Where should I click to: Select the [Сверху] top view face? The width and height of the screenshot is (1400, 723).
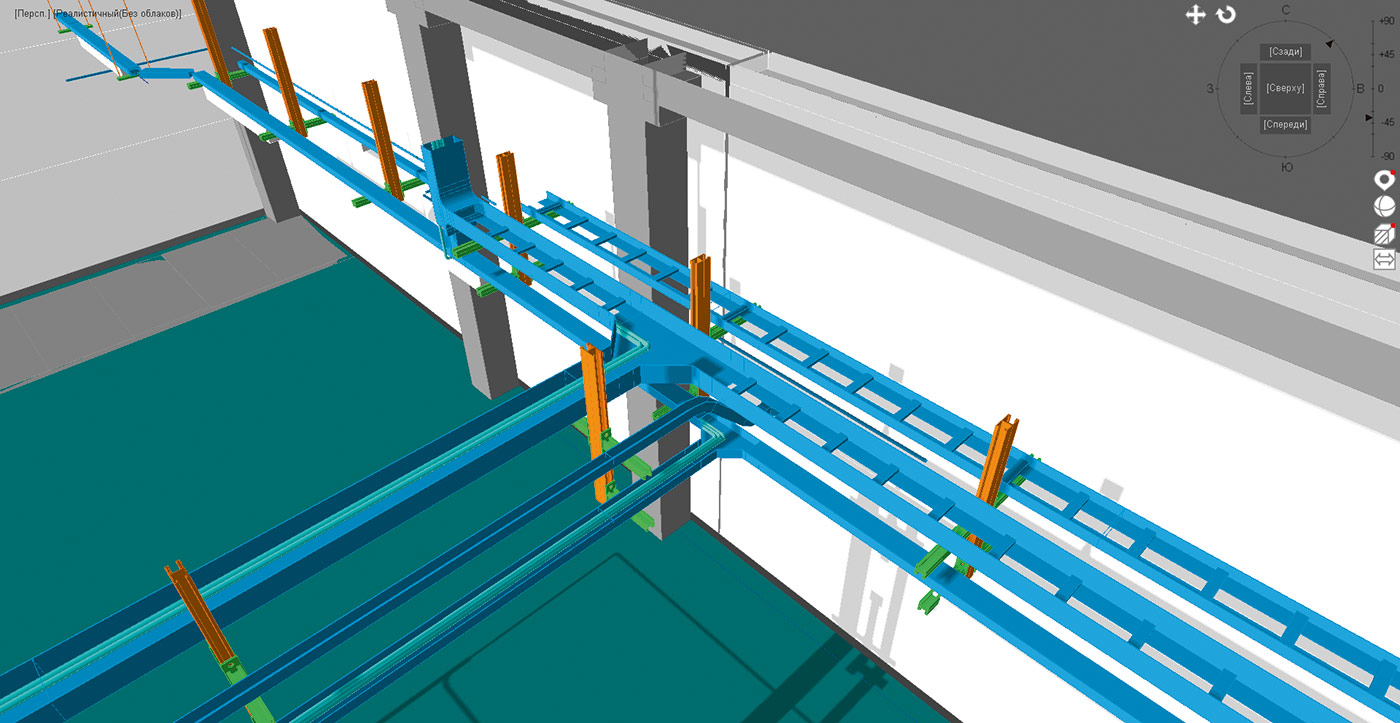click(x=1285, y=89)
